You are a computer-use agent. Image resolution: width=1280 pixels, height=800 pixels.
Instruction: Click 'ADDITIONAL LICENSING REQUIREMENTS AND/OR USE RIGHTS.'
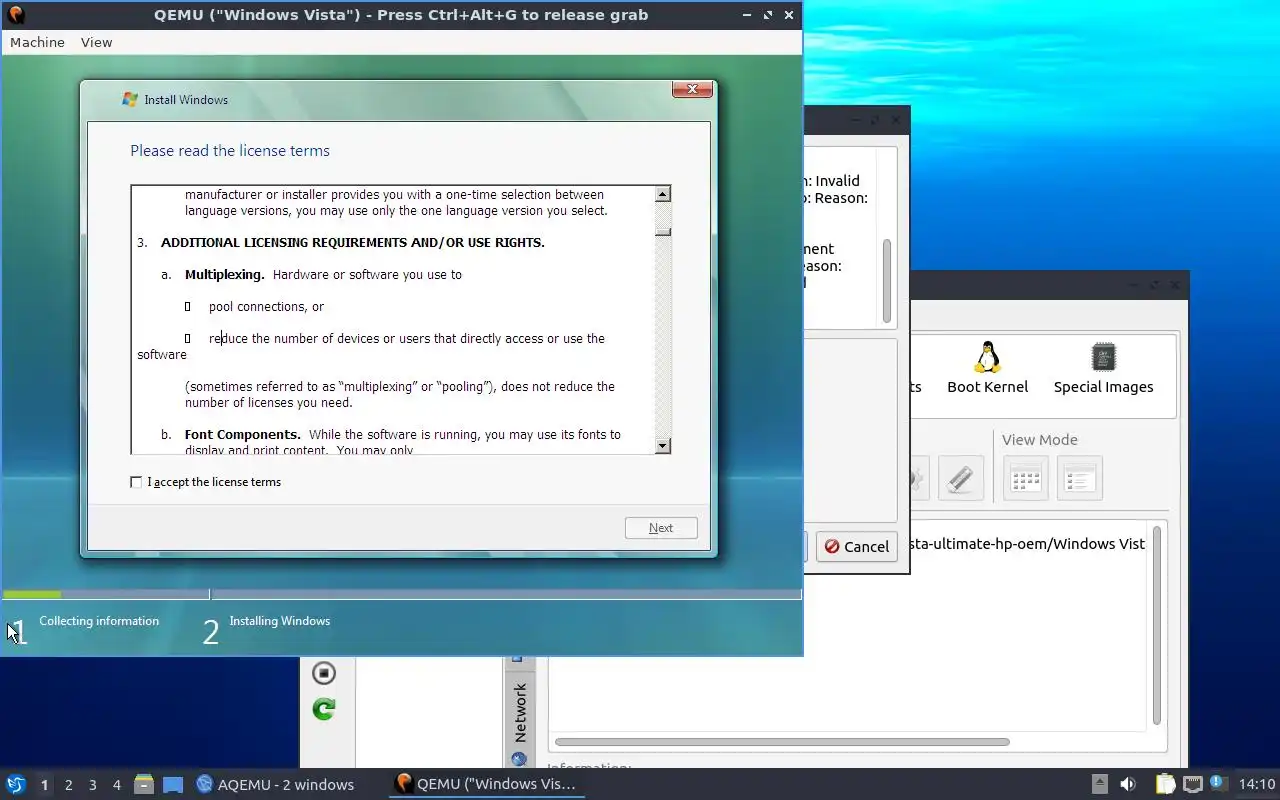[353, 243]
